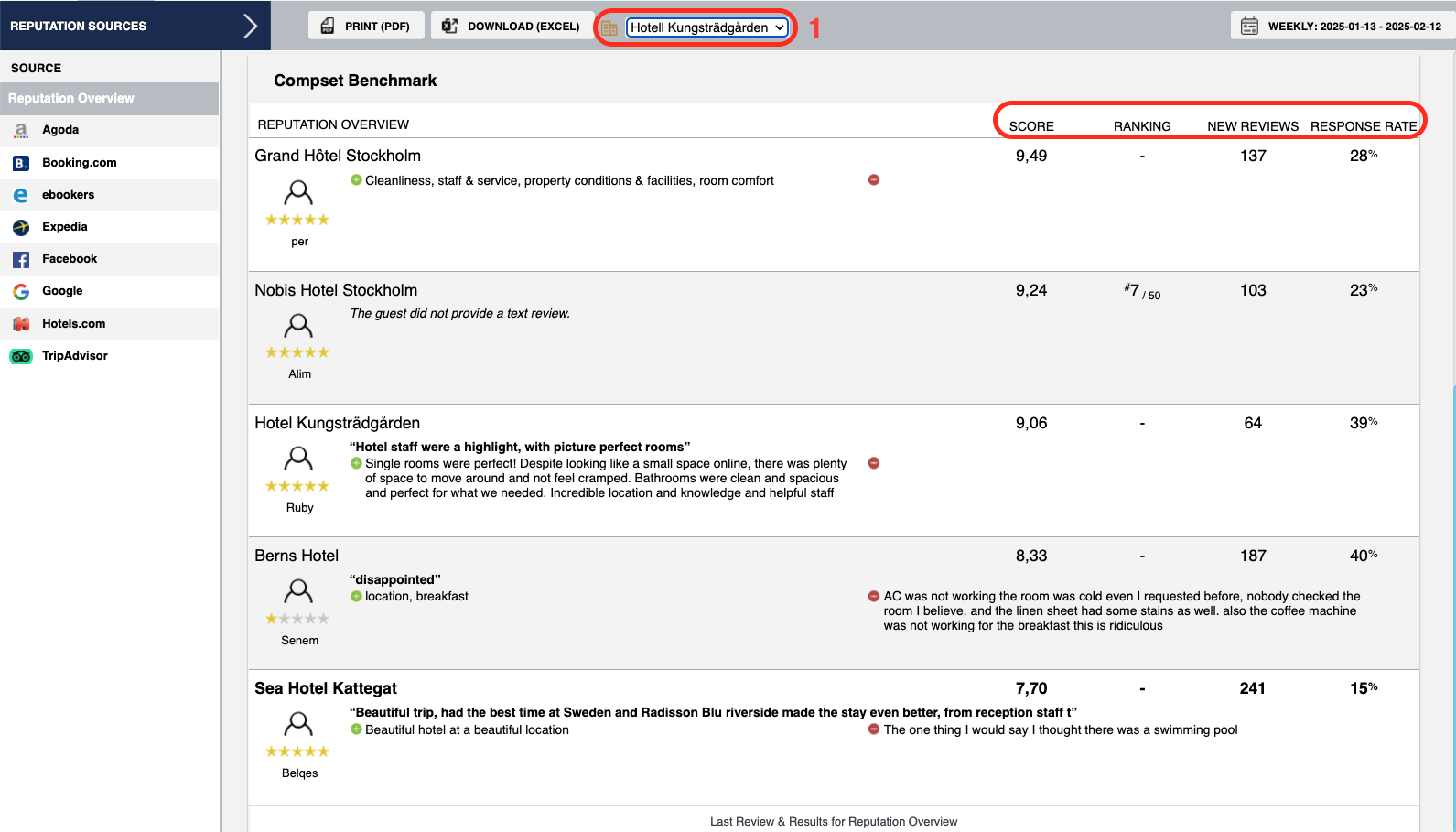Open Nobis Hotel Stockholm hotel name
Image resolution: width=1456 pixels, height=832 pixels.
point(336,290)
